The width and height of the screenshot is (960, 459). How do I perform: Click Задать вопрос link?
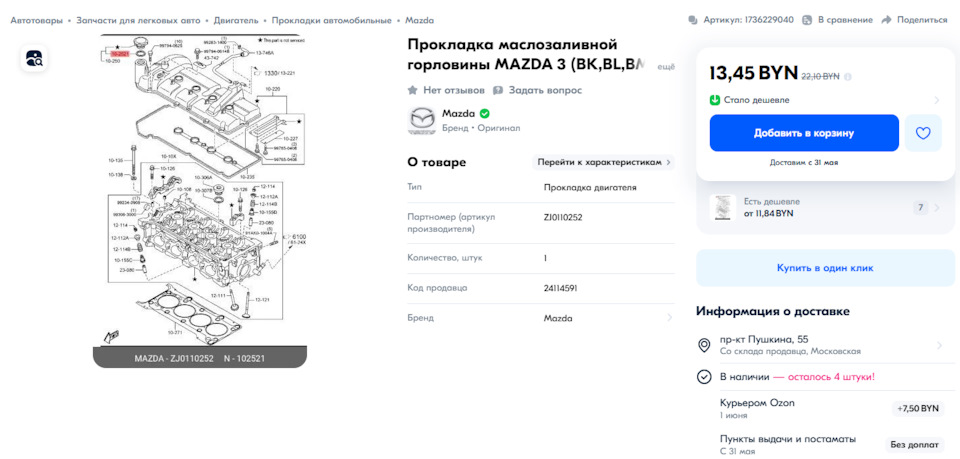pyautogui.click(x=545, y=90)
